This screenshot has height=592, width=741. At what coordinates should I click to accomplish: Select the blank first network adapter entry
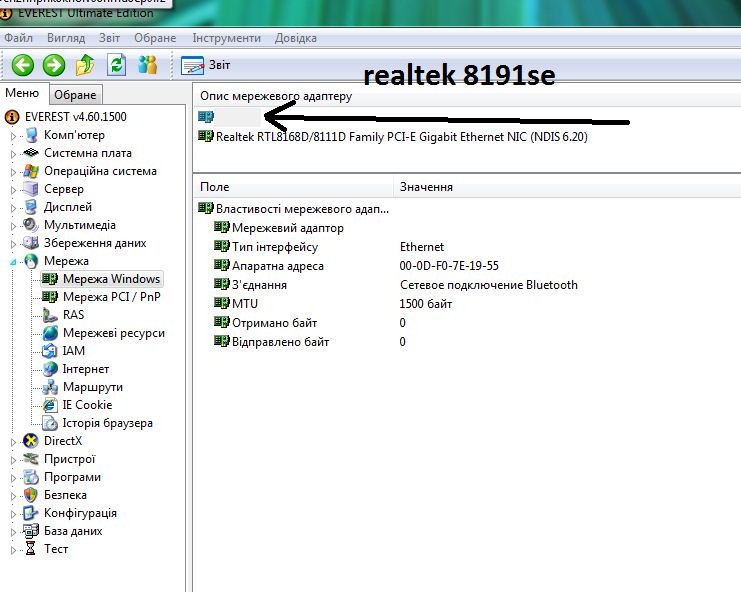[229, 116]
